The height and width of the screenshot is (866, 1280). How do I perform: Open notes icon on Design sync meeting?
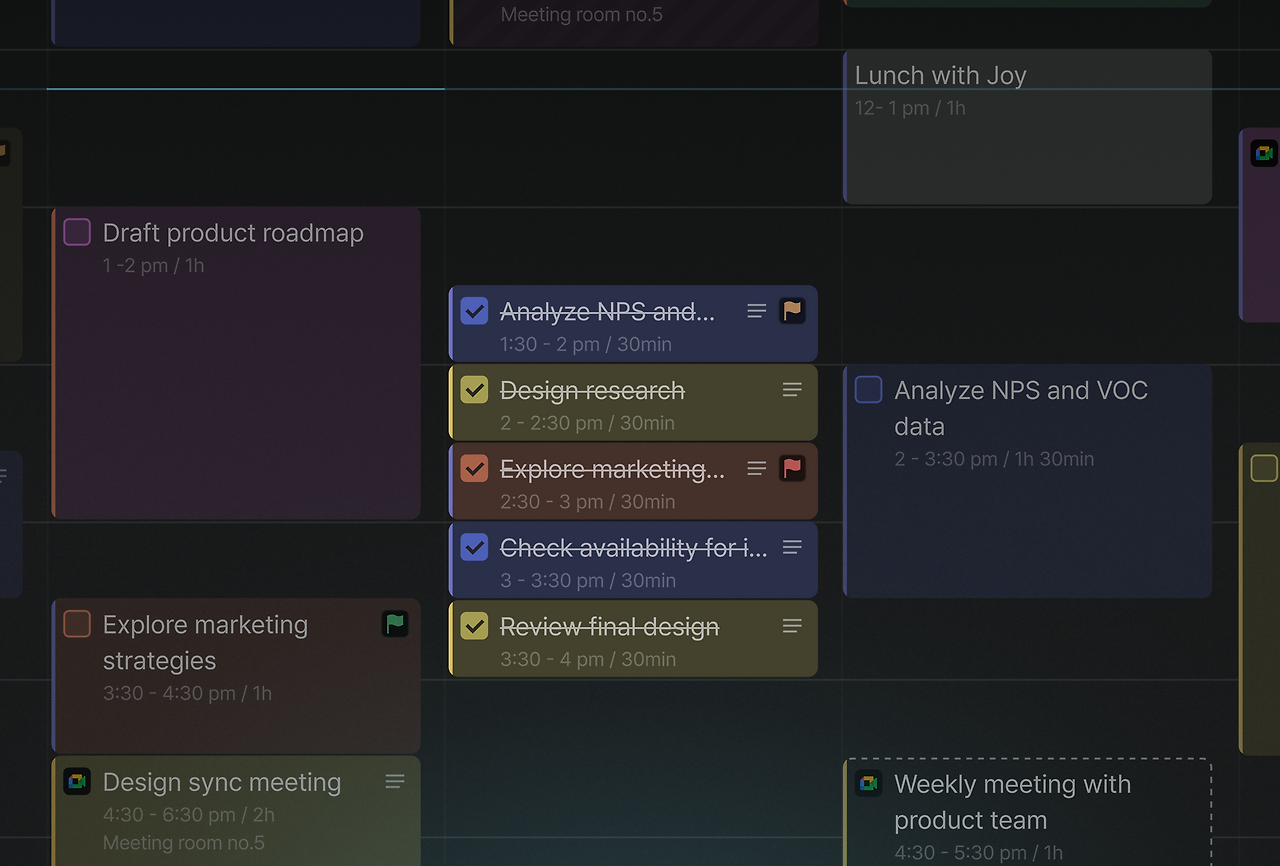[x=395, y=781]
